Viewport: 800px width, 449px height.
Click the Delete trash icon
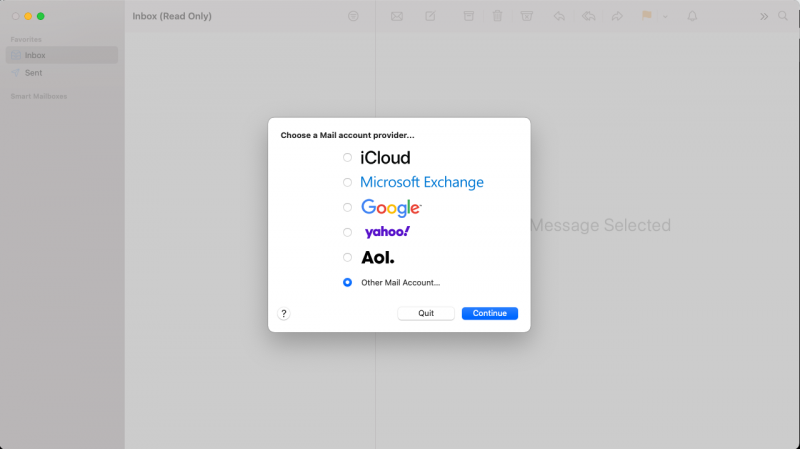[x=497, y=16]
